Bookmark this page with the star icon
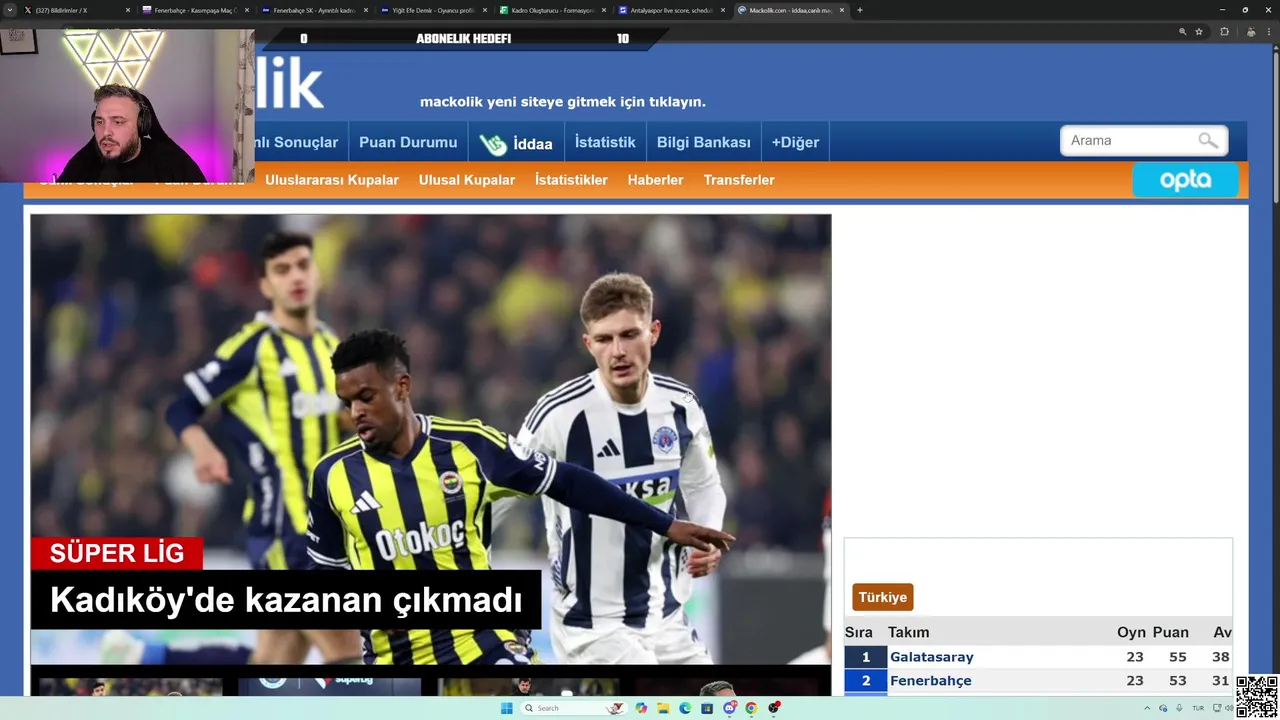 pyautogui.click(x=1199, y=32)
